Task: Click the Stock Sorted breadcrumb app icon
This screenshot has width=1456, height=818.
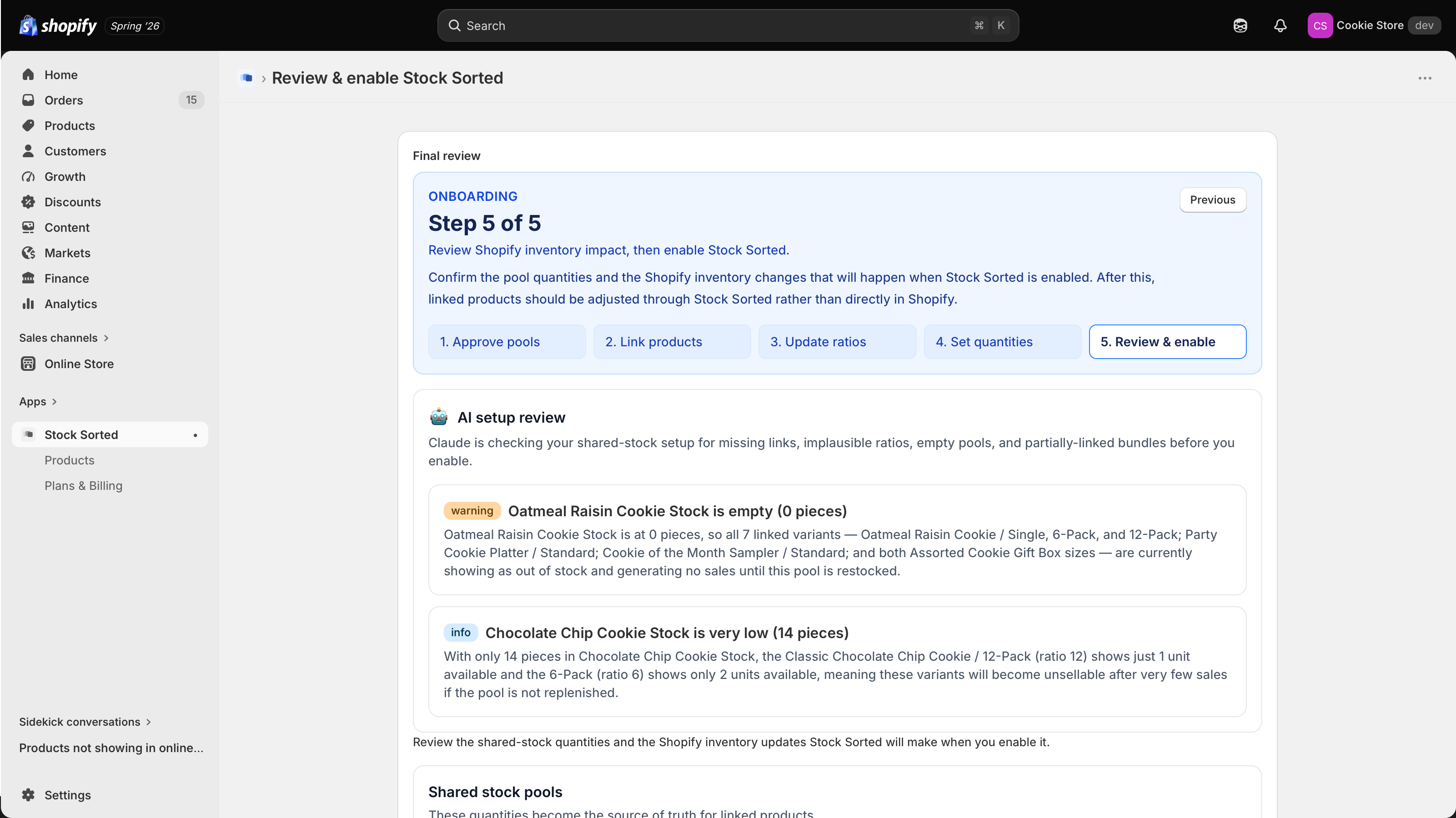Action: pyautogui.click(x=246, y=78)
